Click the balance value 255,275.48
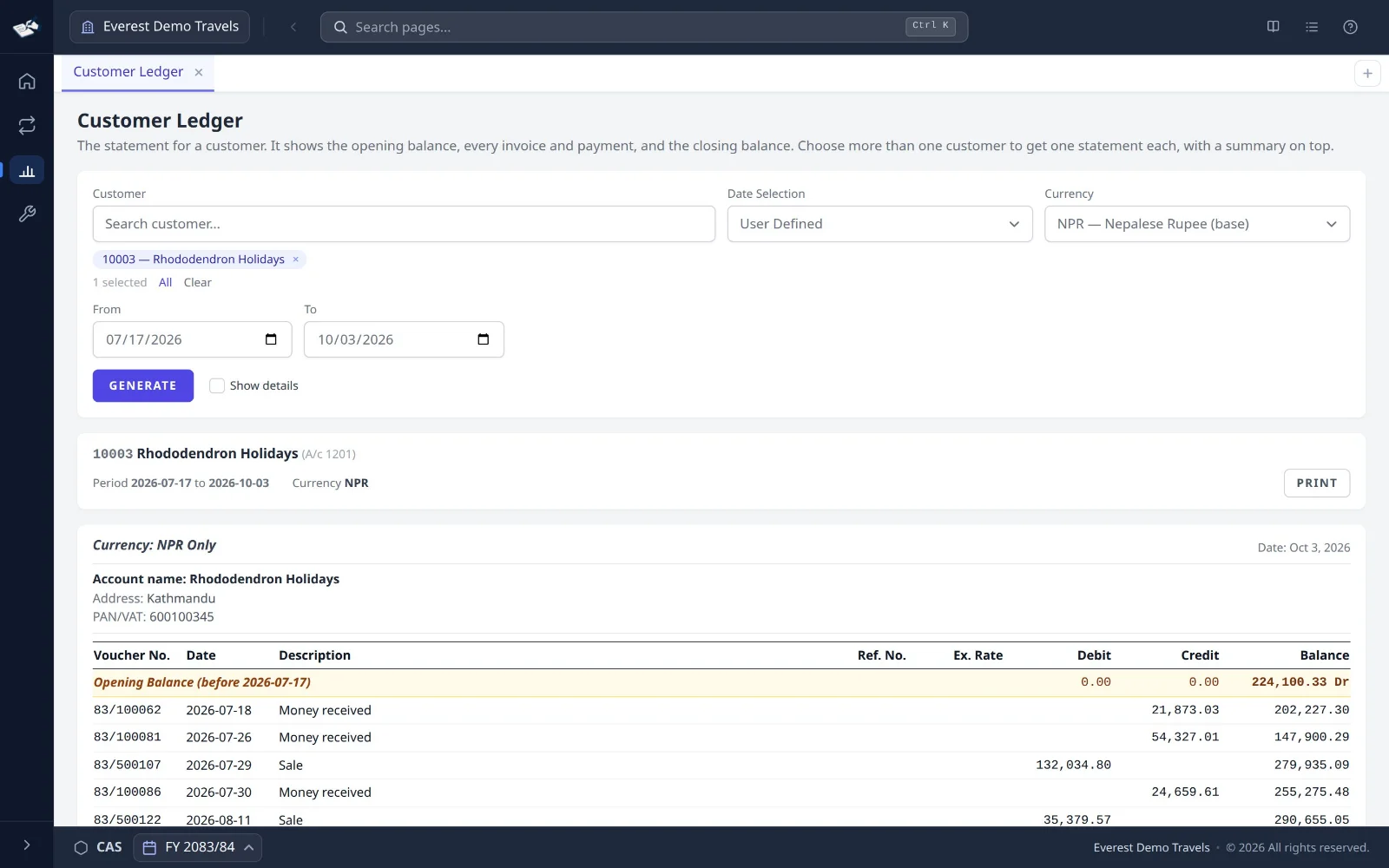Viewport: 1389px width, 868px height. pyautogui.click(x=1312, y=792)
